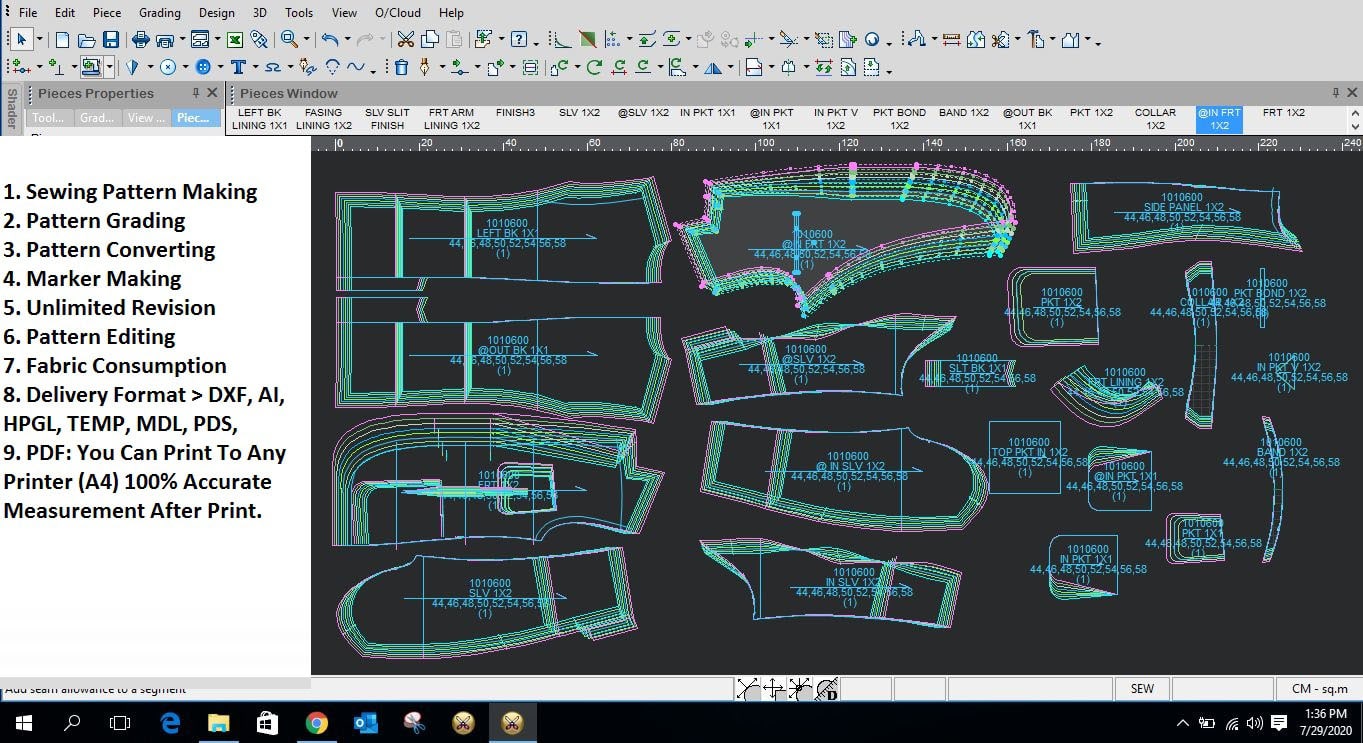This screenshot has height=743, width=1363.
Task: Open the Design menu
Action: coord(216,13)
